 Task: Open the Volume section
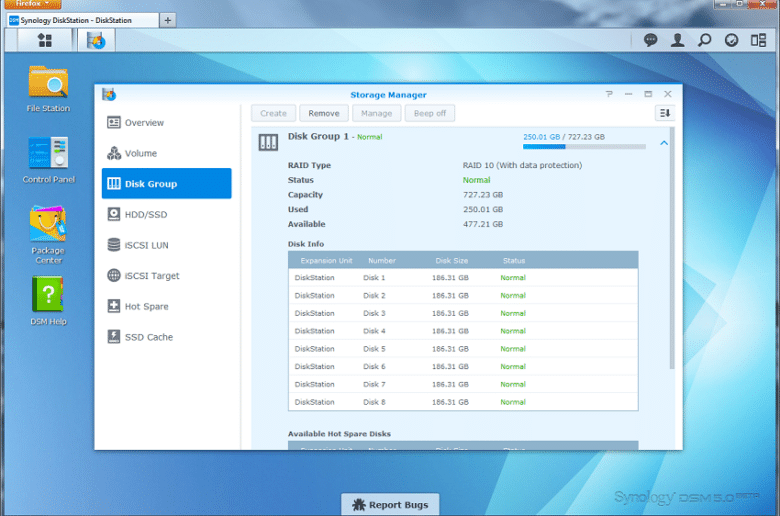167,153
